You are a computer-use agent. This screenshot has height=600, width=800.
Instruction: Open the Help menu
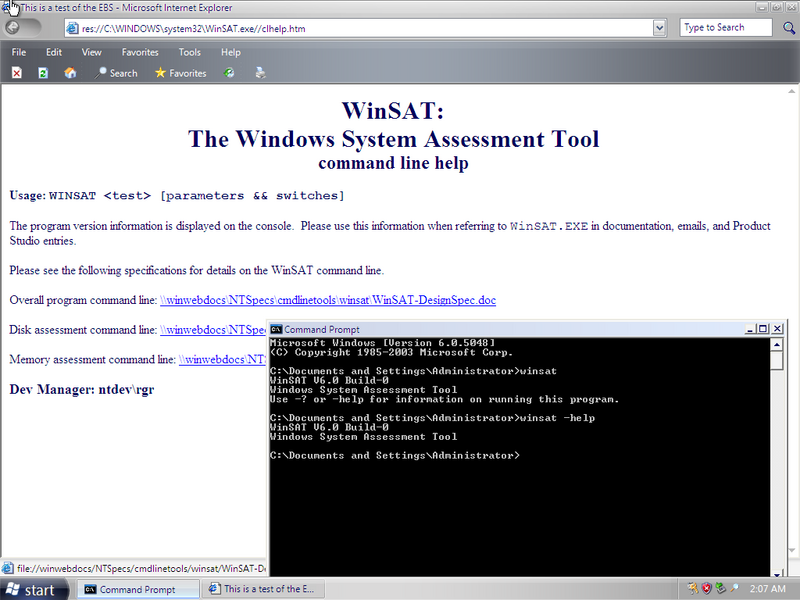tap(231, 52)
